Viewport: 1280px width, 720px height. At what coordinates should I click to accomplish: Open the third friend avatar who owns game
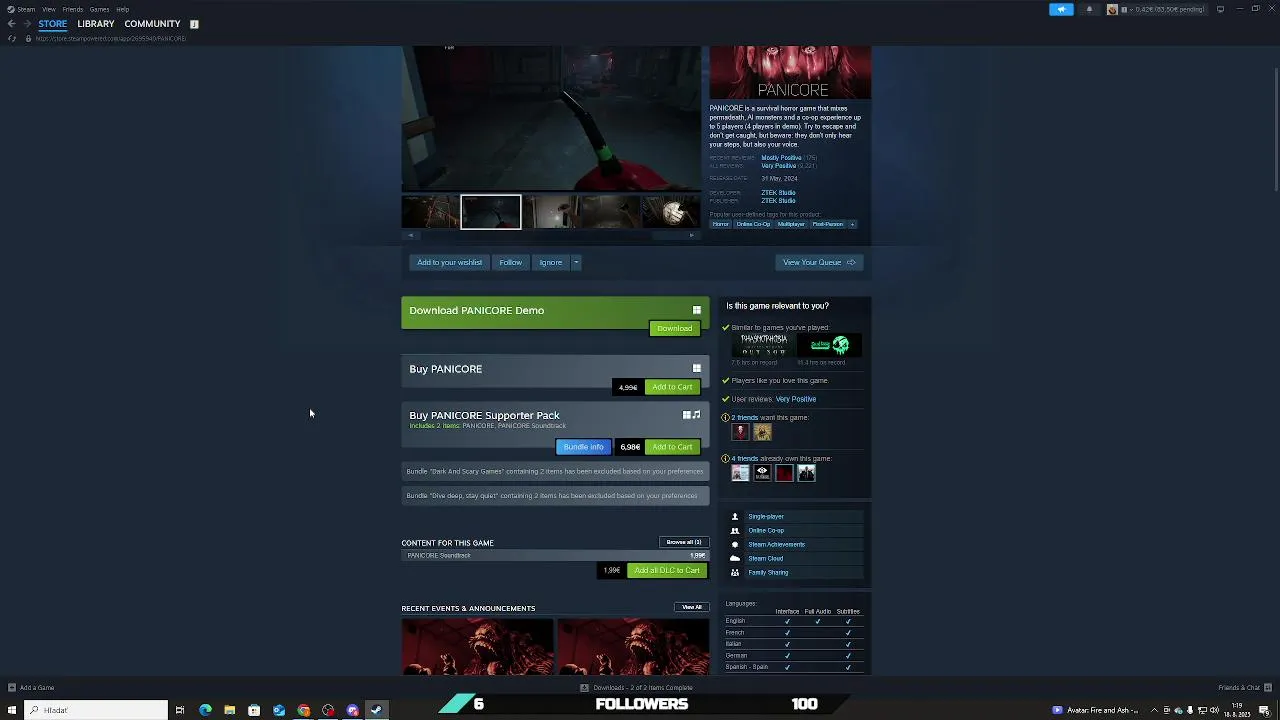(x=784, y=473)
